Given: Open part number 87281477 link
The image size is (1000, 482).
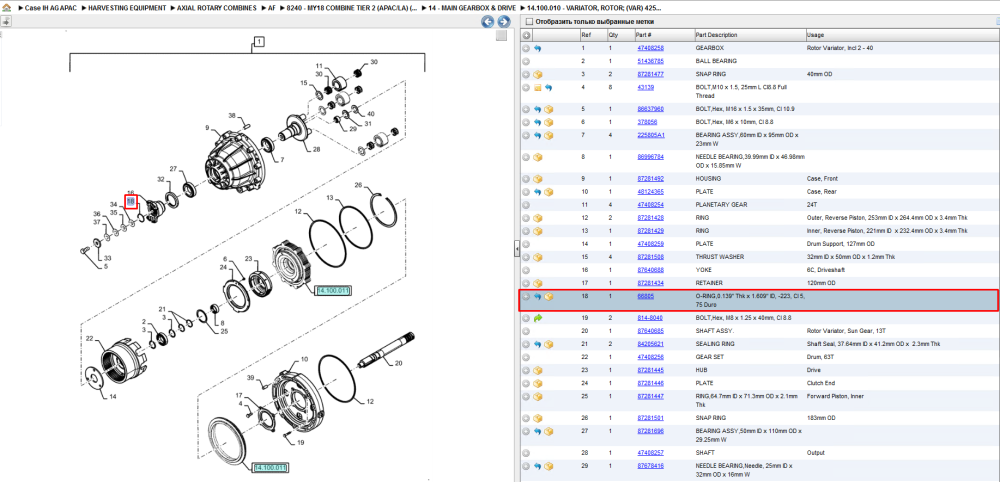Looking at the screenshot, I should (651, 75).
